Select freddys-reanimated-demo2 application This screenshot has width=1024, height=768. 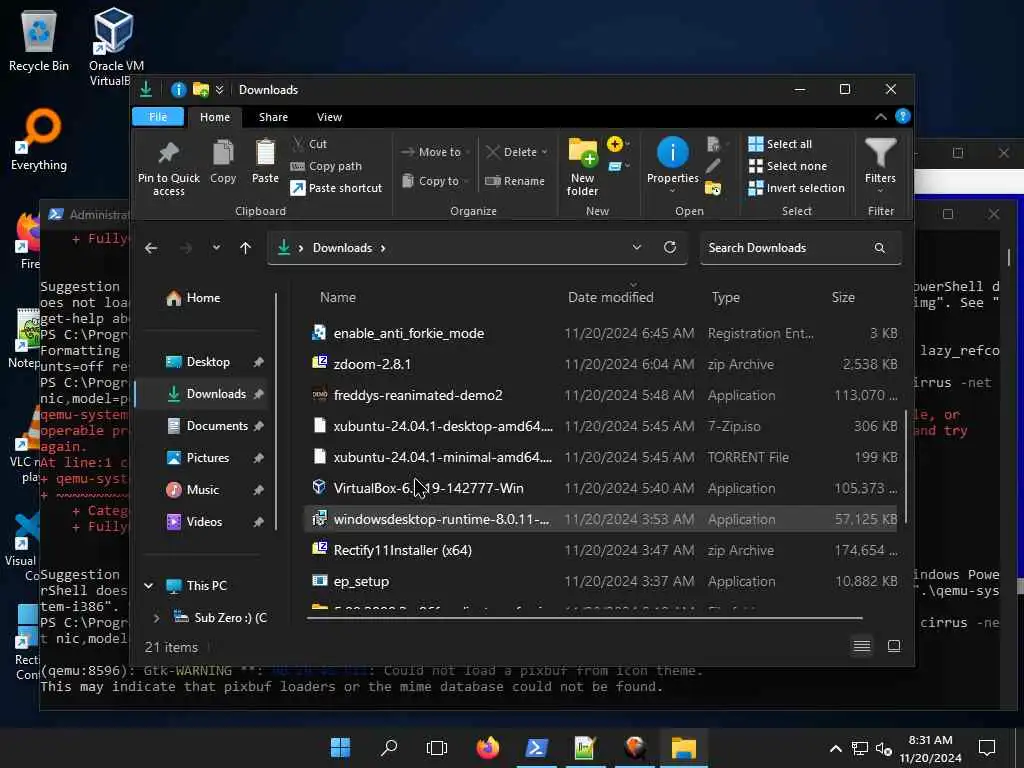(600, 395)
